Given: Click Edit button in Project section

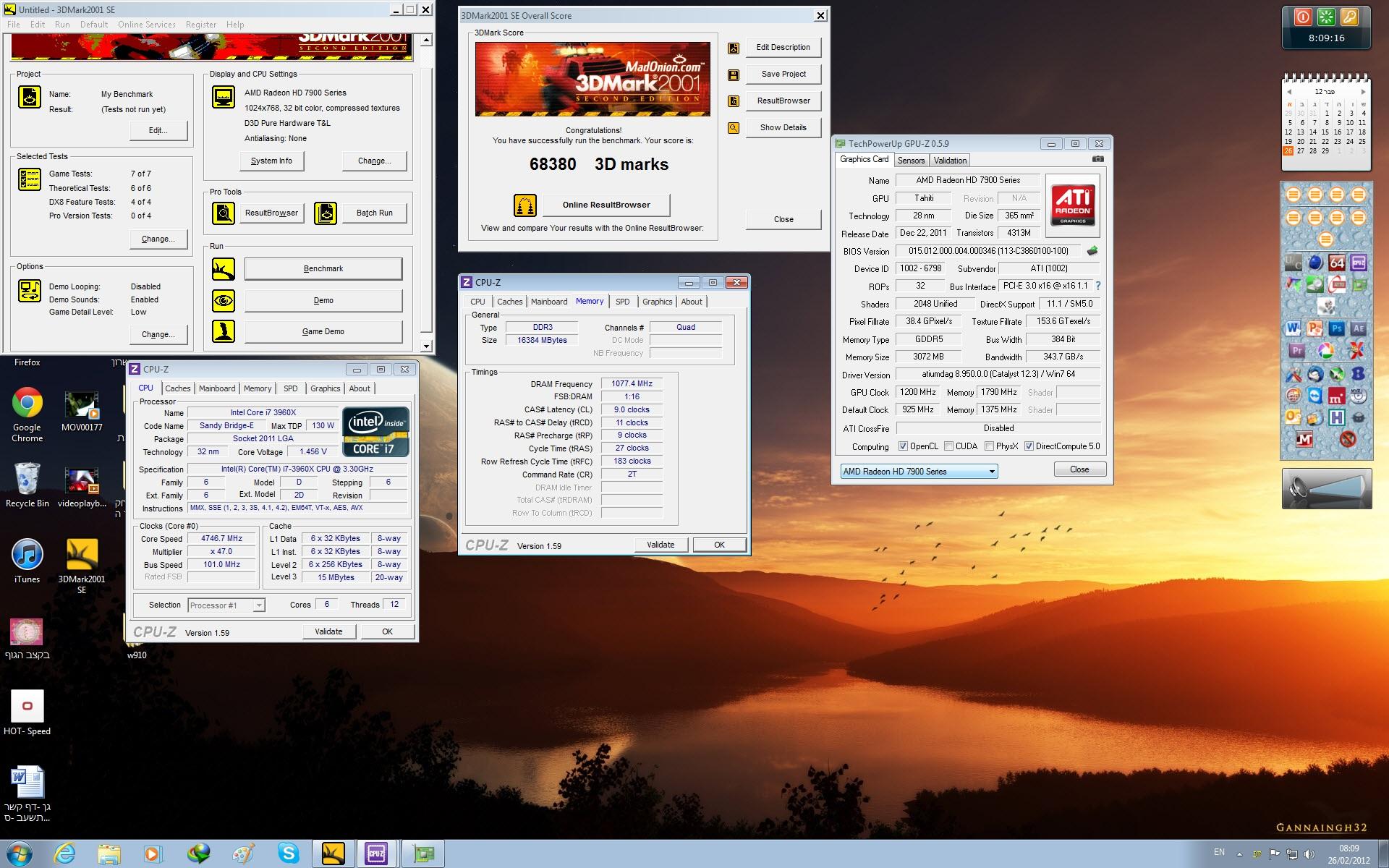Looking at the screenshot, I should [158, 131].
